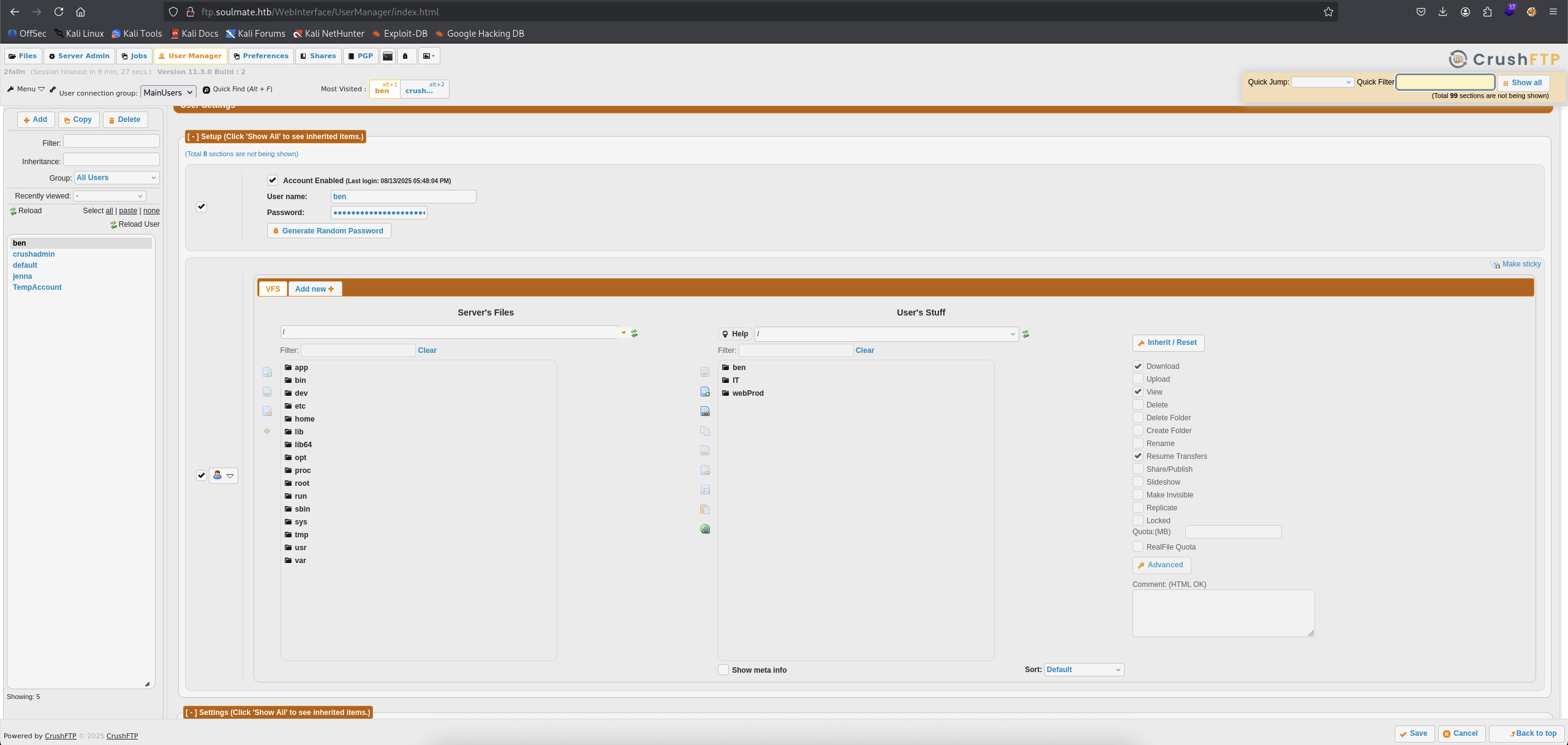Click the Save button

tap(1414, 733)
